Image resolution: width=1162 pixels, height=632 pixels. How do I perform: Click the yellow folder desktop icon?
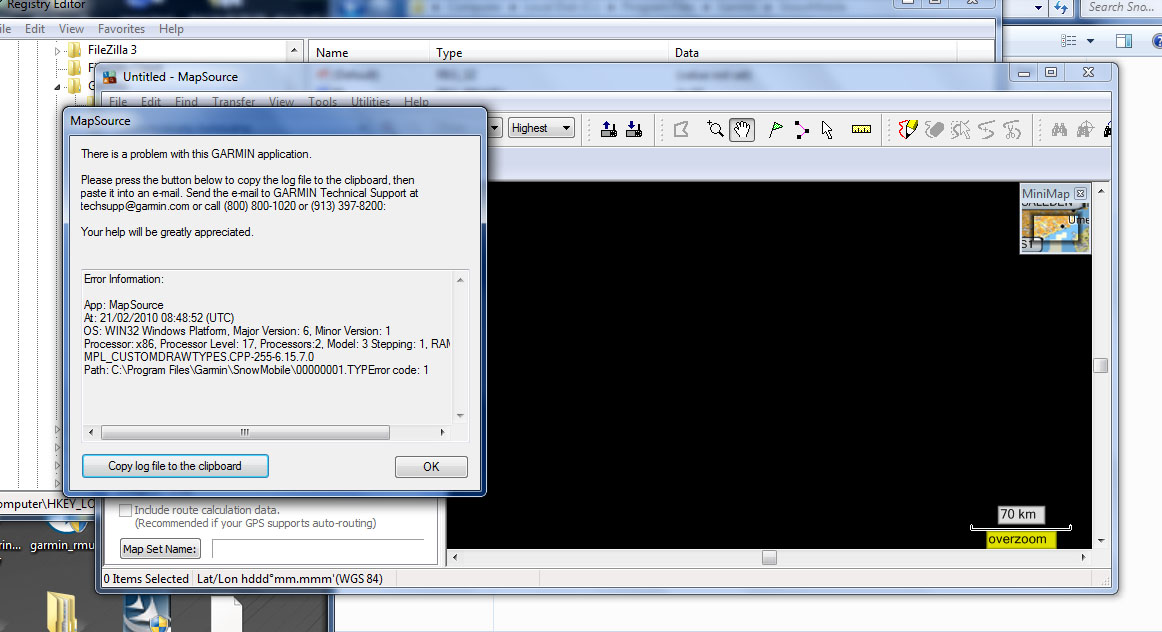63,611
